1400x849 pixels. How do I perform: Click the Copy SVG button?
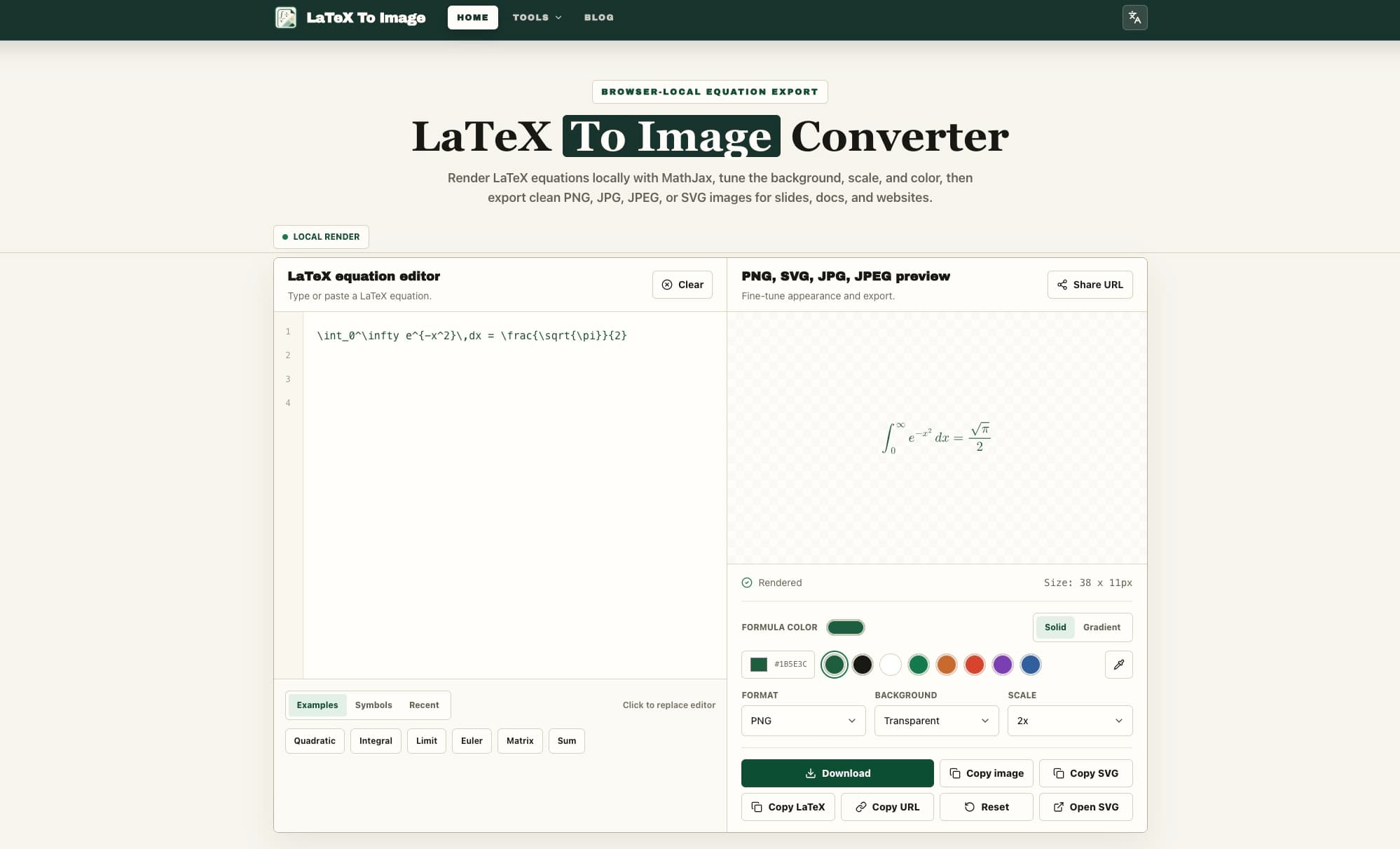[1085, 773]
